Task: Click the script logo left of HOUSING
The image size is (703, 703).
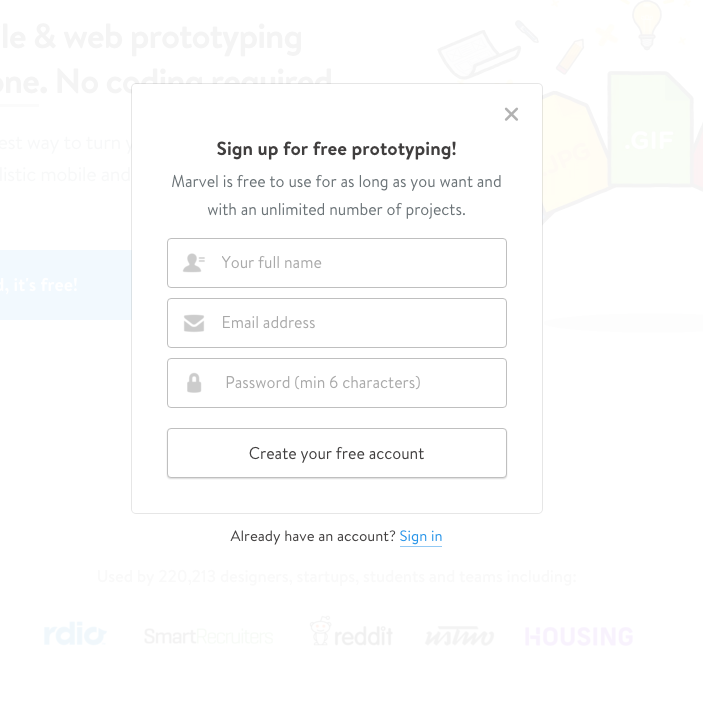Action: [x=459, y=636]
